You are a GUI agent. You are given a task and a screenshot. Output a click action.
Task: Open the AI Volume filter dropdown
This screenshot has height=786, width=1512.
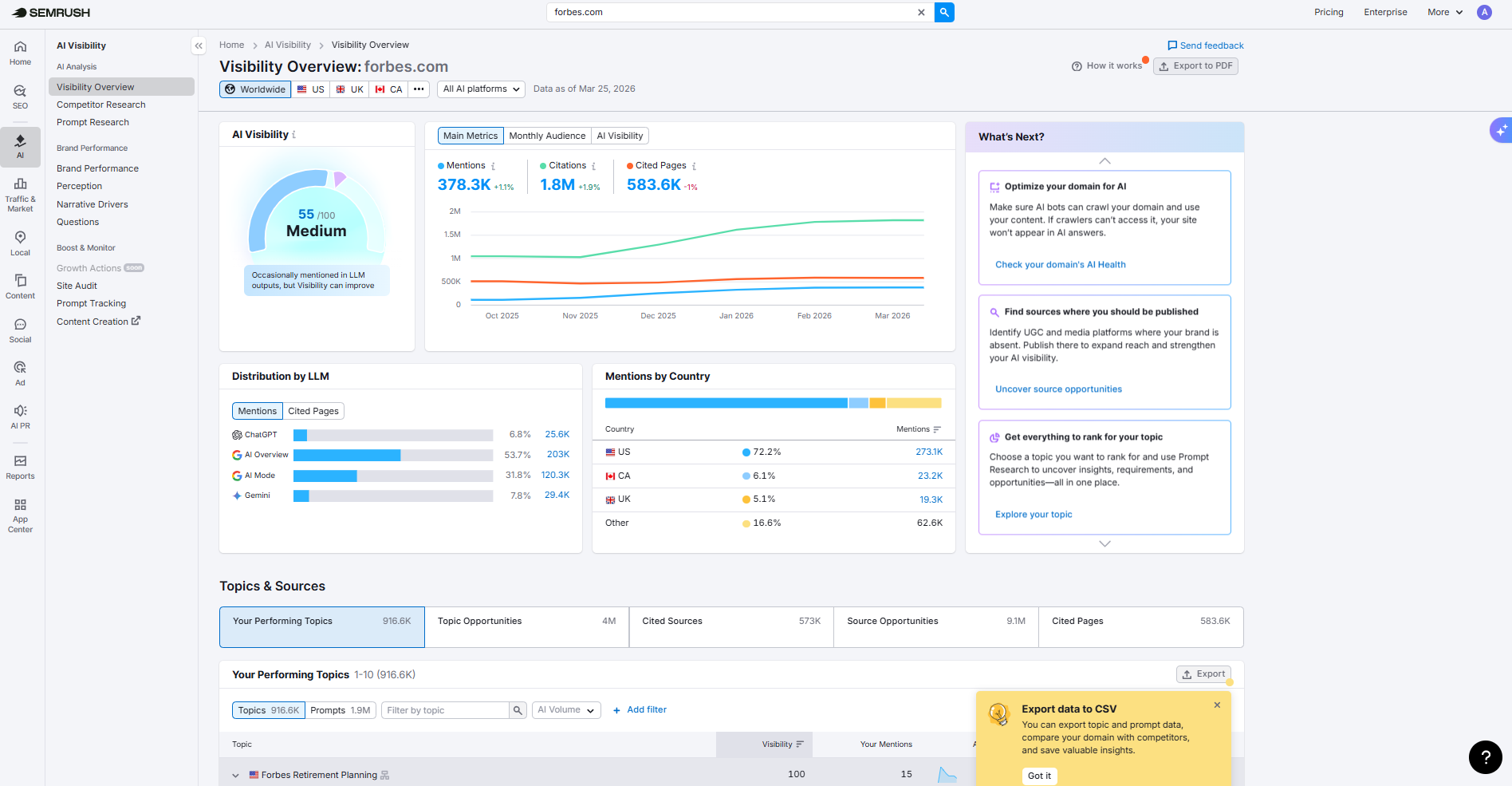click(565, 709)
